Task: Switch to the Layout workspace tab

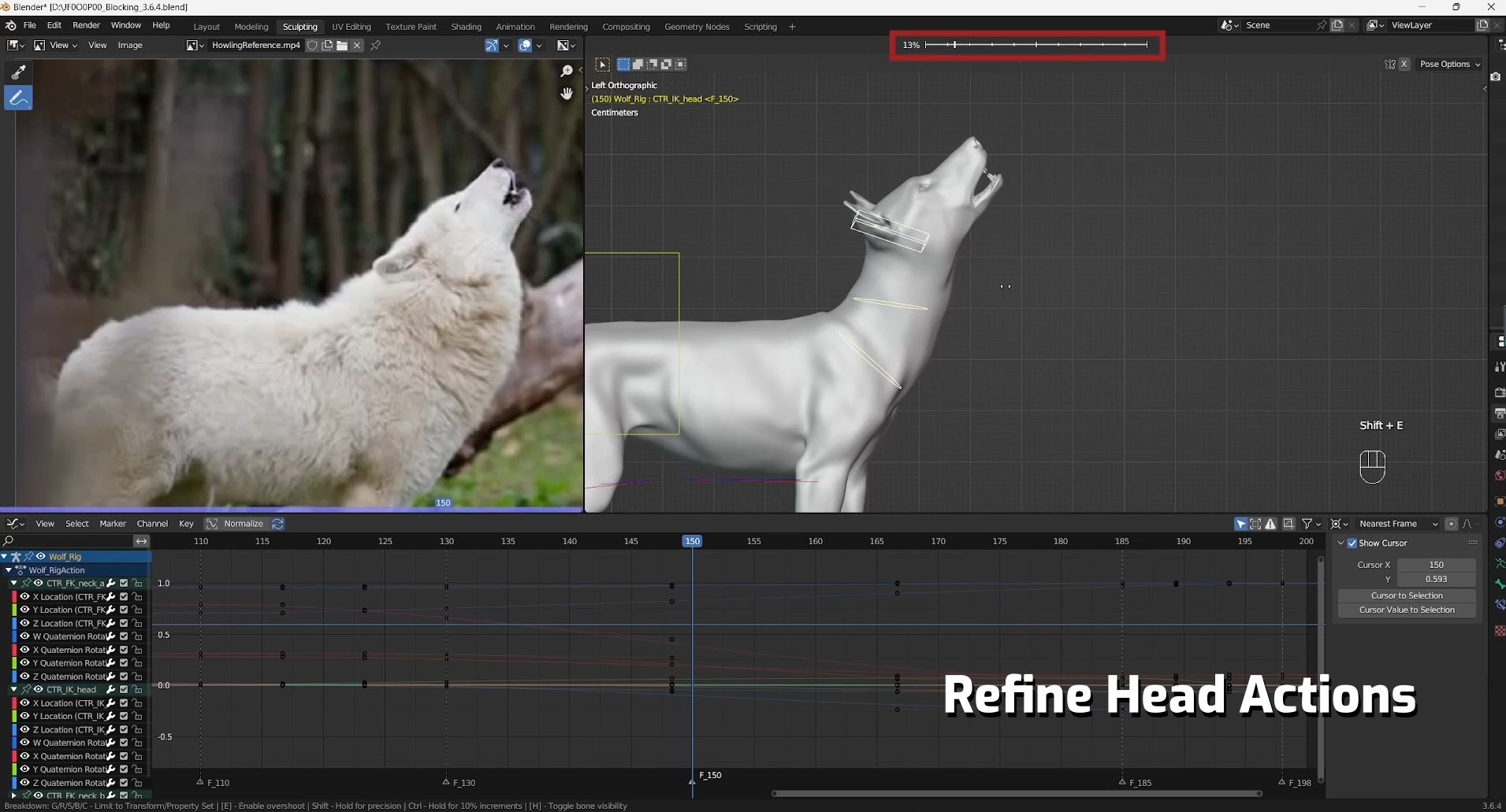Action: pos(206,27)
